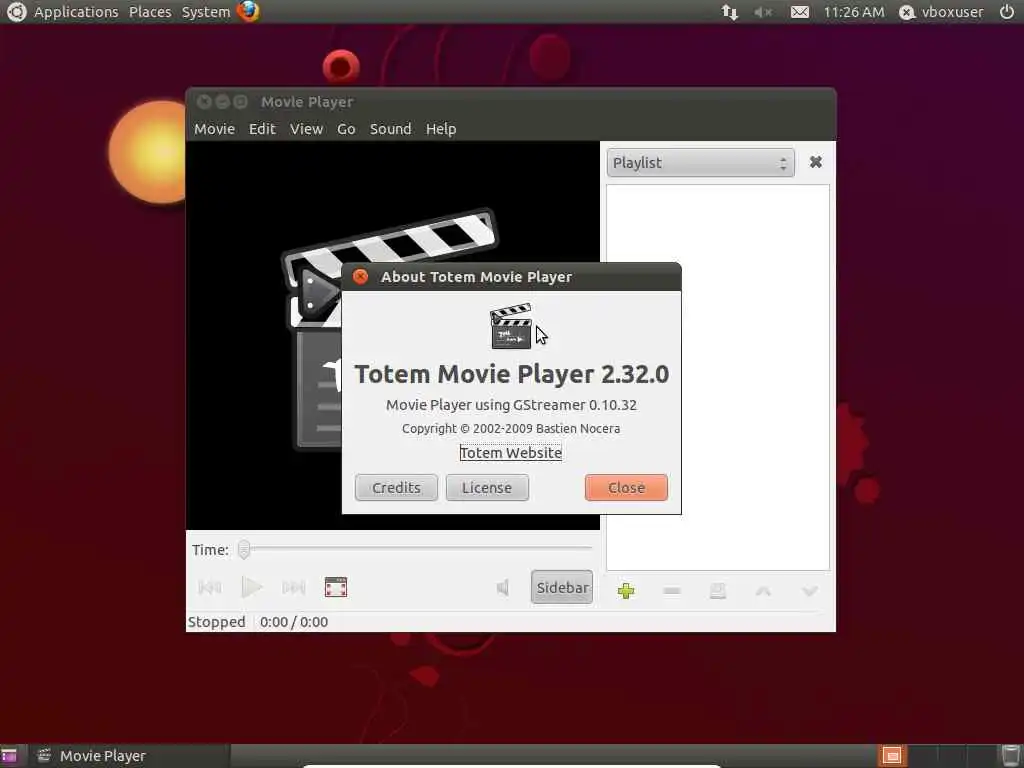Click the previous chapter/movie button
Screen dimensions: 1024x768
pyautogui.click(x=210, y=588)
